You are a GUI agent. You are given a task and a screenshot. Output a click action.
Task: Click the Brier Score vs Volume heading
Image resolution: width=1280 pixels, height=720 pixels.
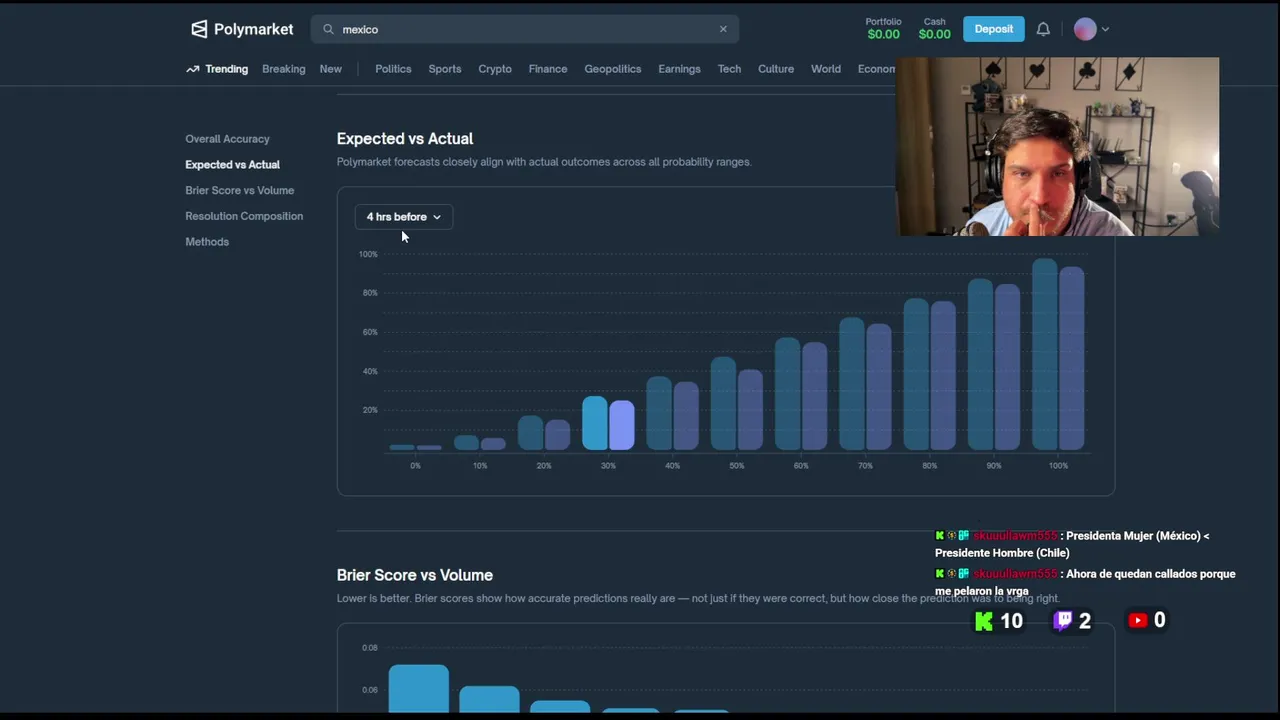pyautogui.click(x=415, y=575)
